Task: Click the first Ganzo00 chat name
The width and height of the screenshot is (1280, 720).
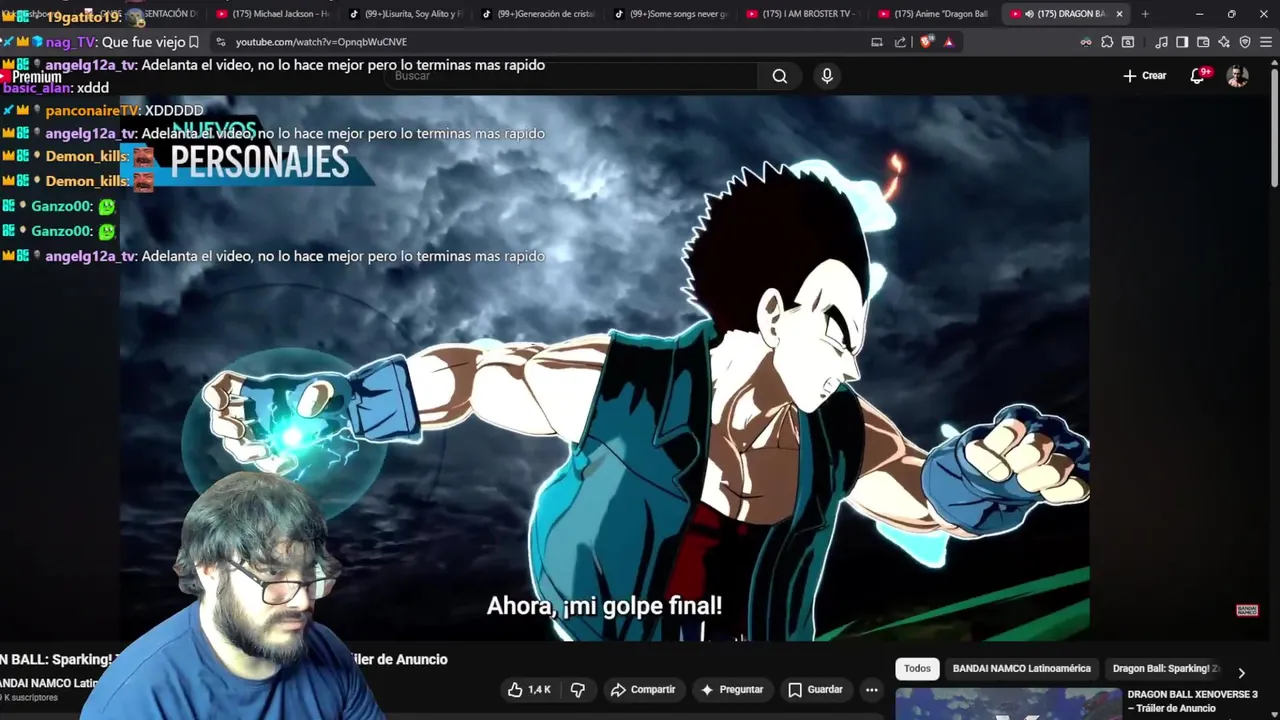Action: [x=62, y=207]
